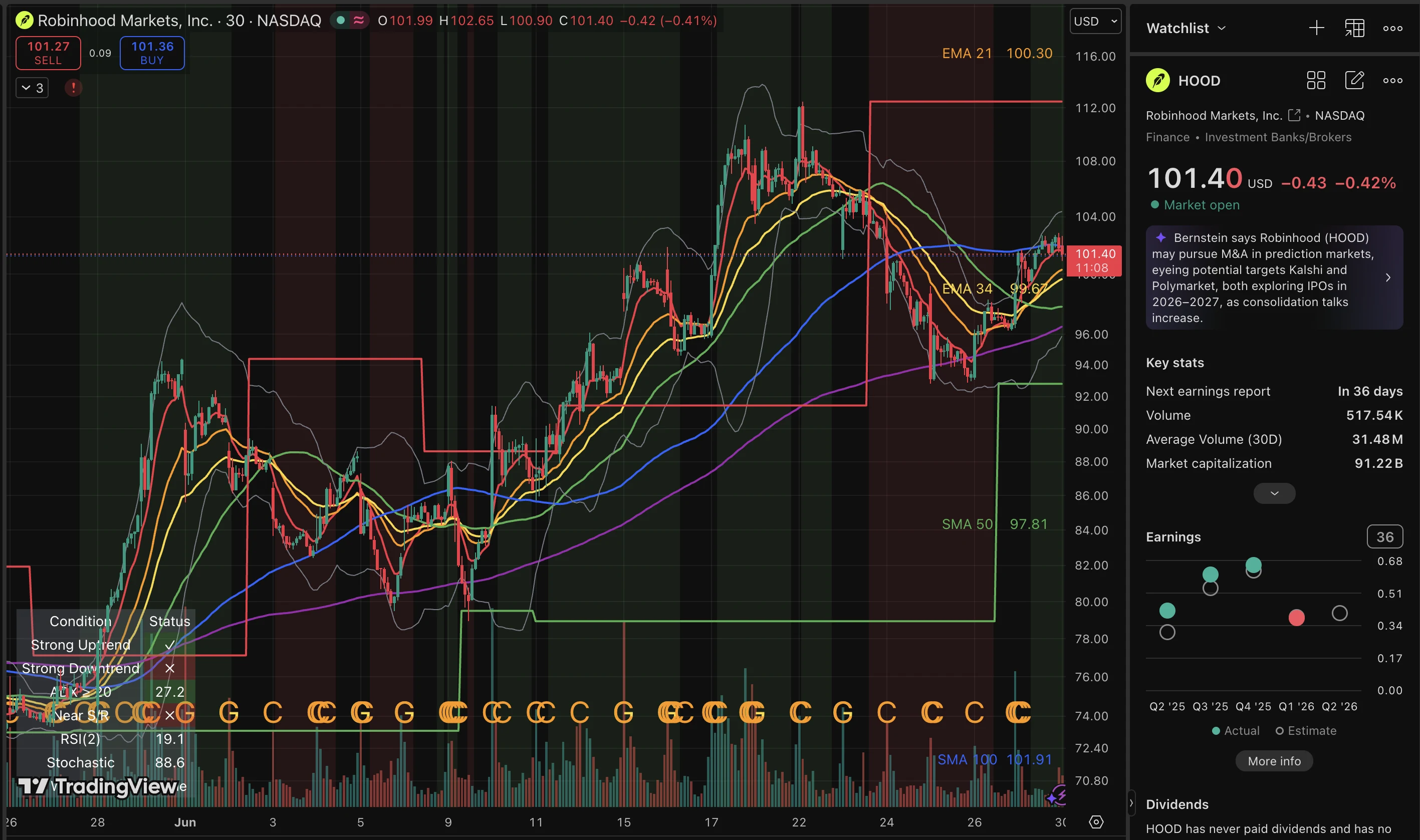
Task: Click the Market open status text
Action: coord(1202,205)
